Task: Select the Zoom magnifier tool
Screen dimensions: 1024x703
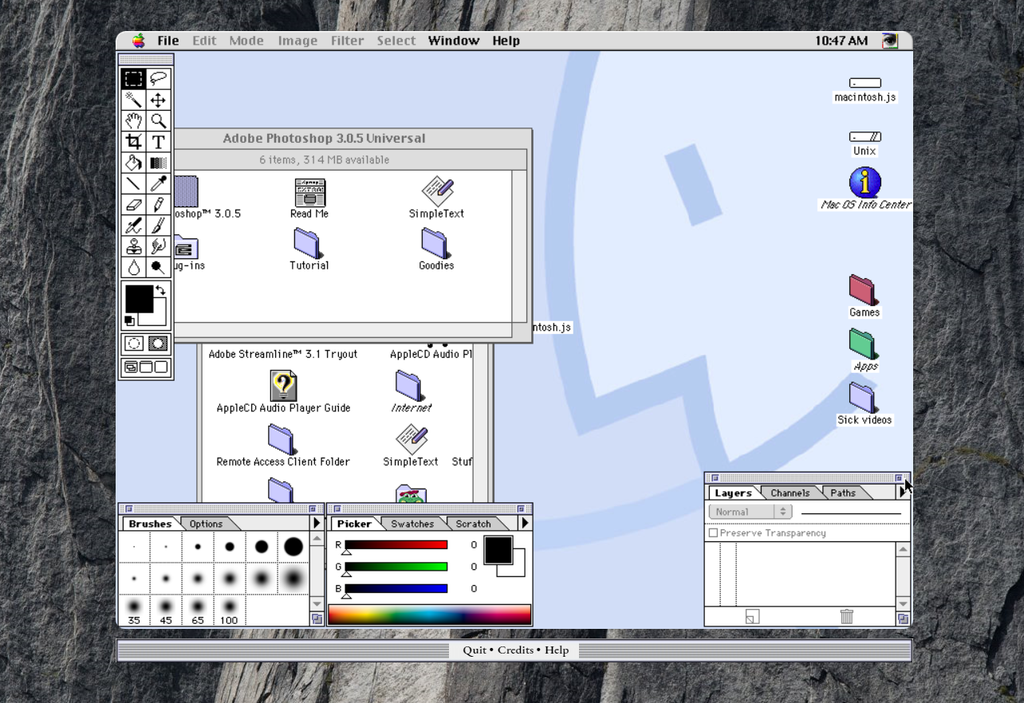Action: 158,121
